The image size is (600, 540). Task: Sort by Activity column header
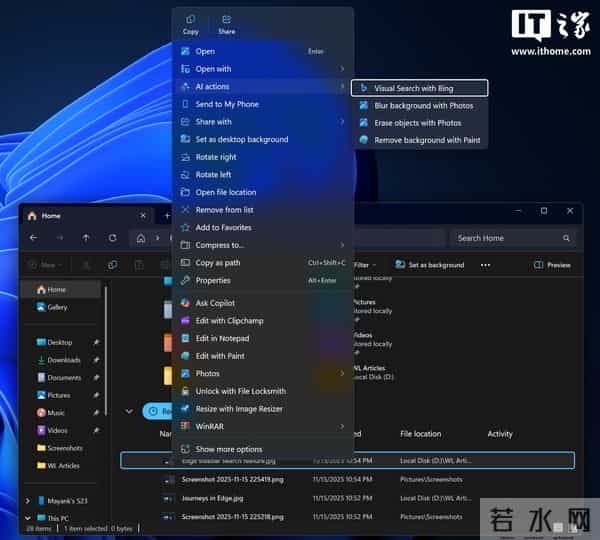point(500,434)
